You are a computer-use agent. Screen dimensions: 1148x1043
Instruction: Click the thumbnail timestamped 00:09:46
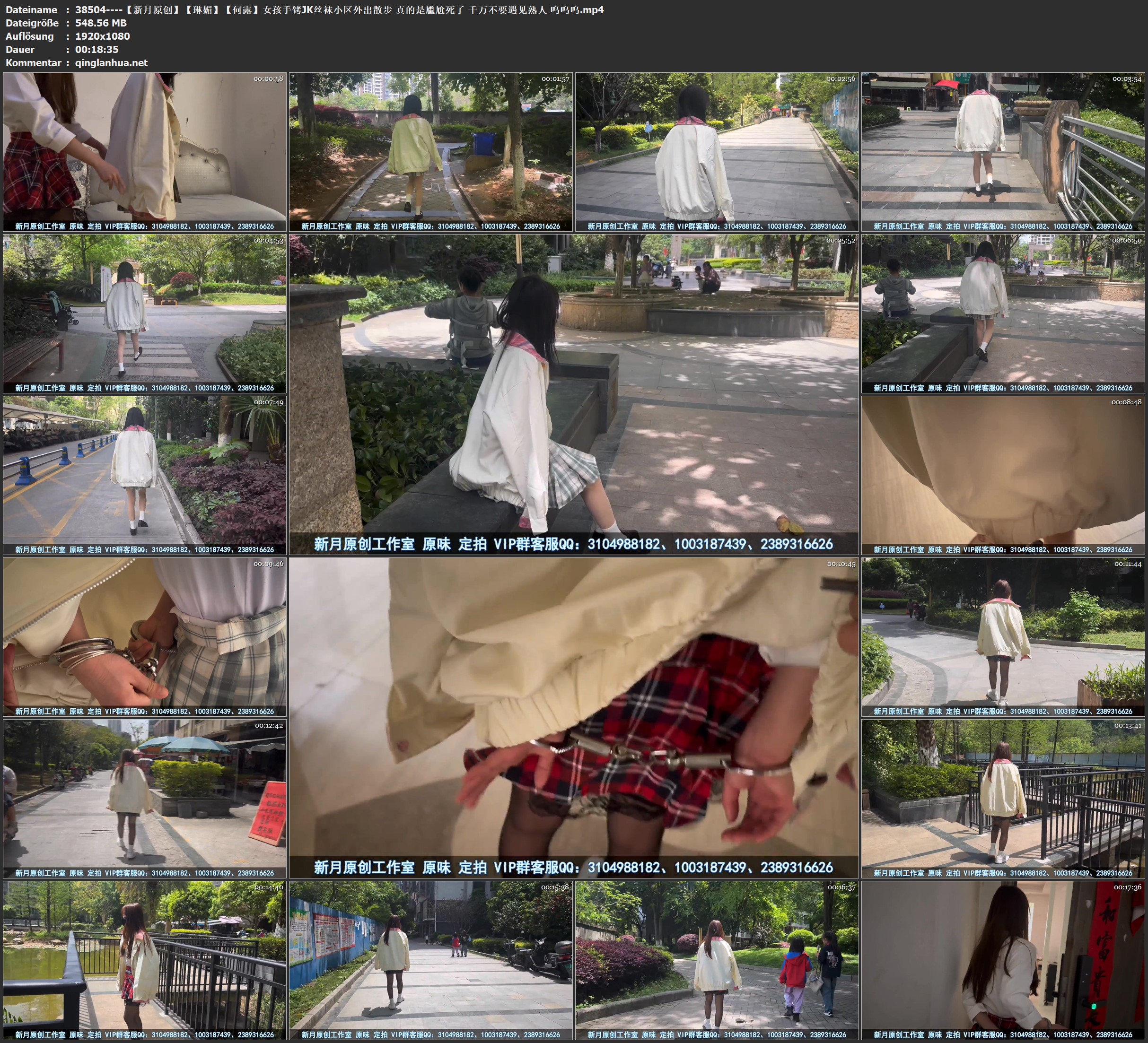click(x=145, y=636)
